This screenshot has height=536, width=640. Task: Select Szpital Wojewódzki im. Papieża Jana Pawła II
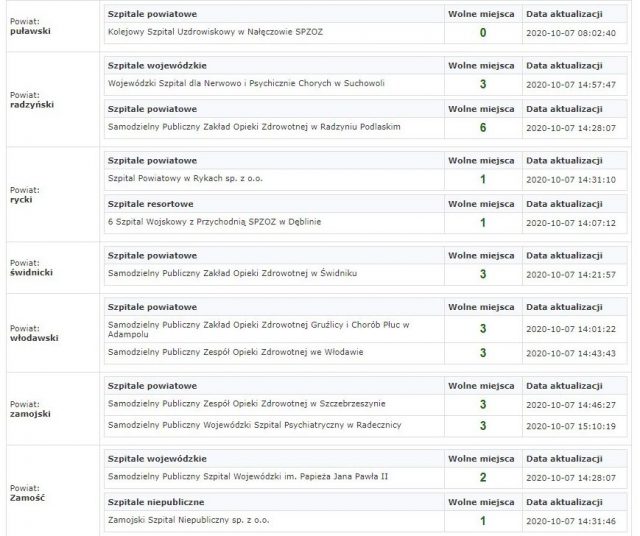point(248,476)
